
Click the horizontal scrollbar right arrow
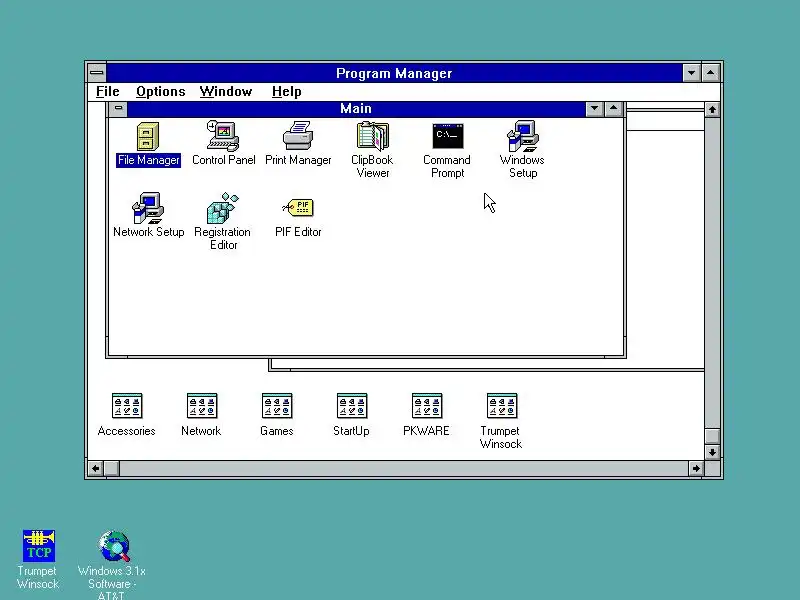coord(696,468)
